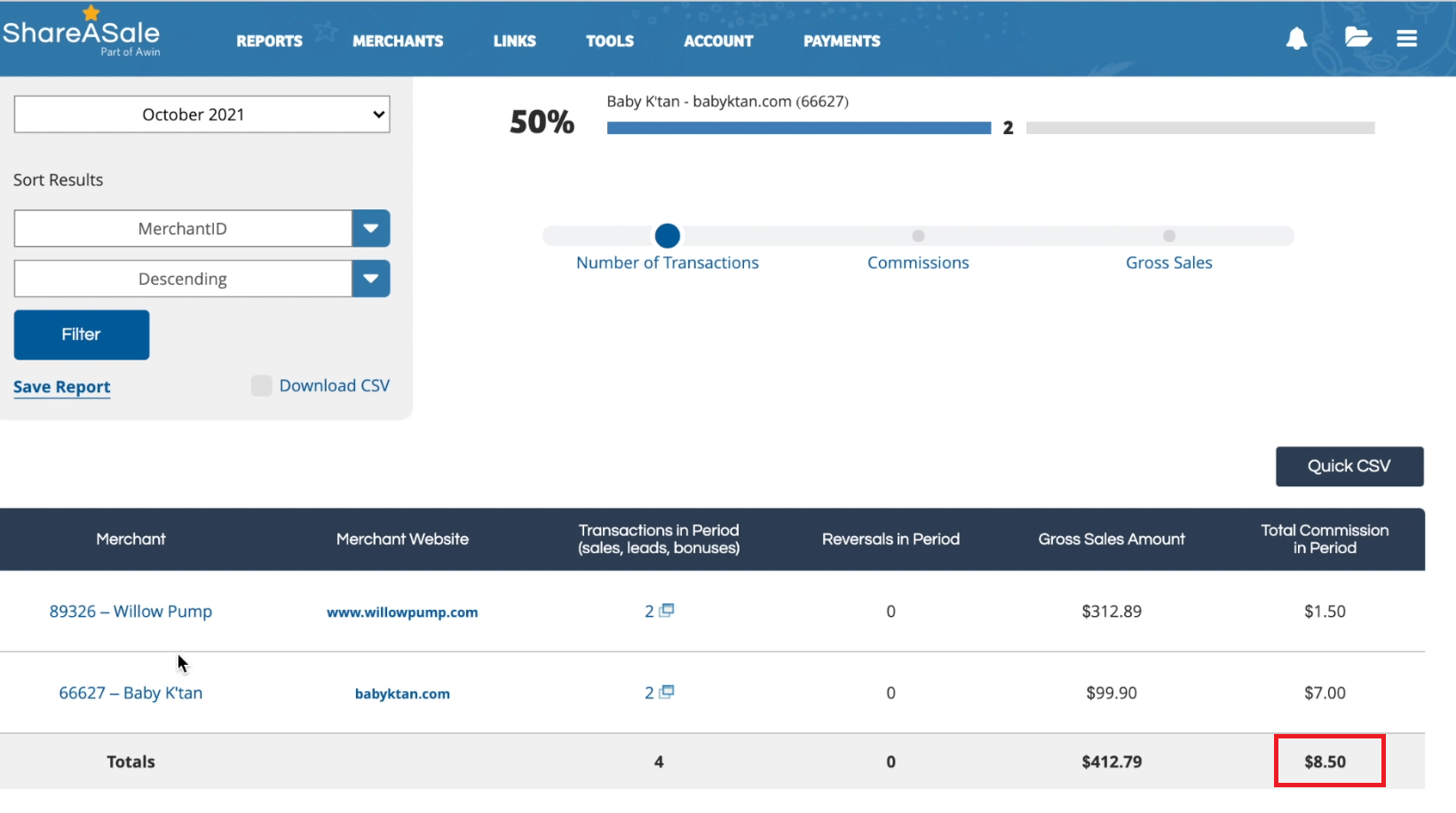The image size is (1456, 813).
Task: Open the MERCHANTS menu
Action: click(x=398, y=41)
